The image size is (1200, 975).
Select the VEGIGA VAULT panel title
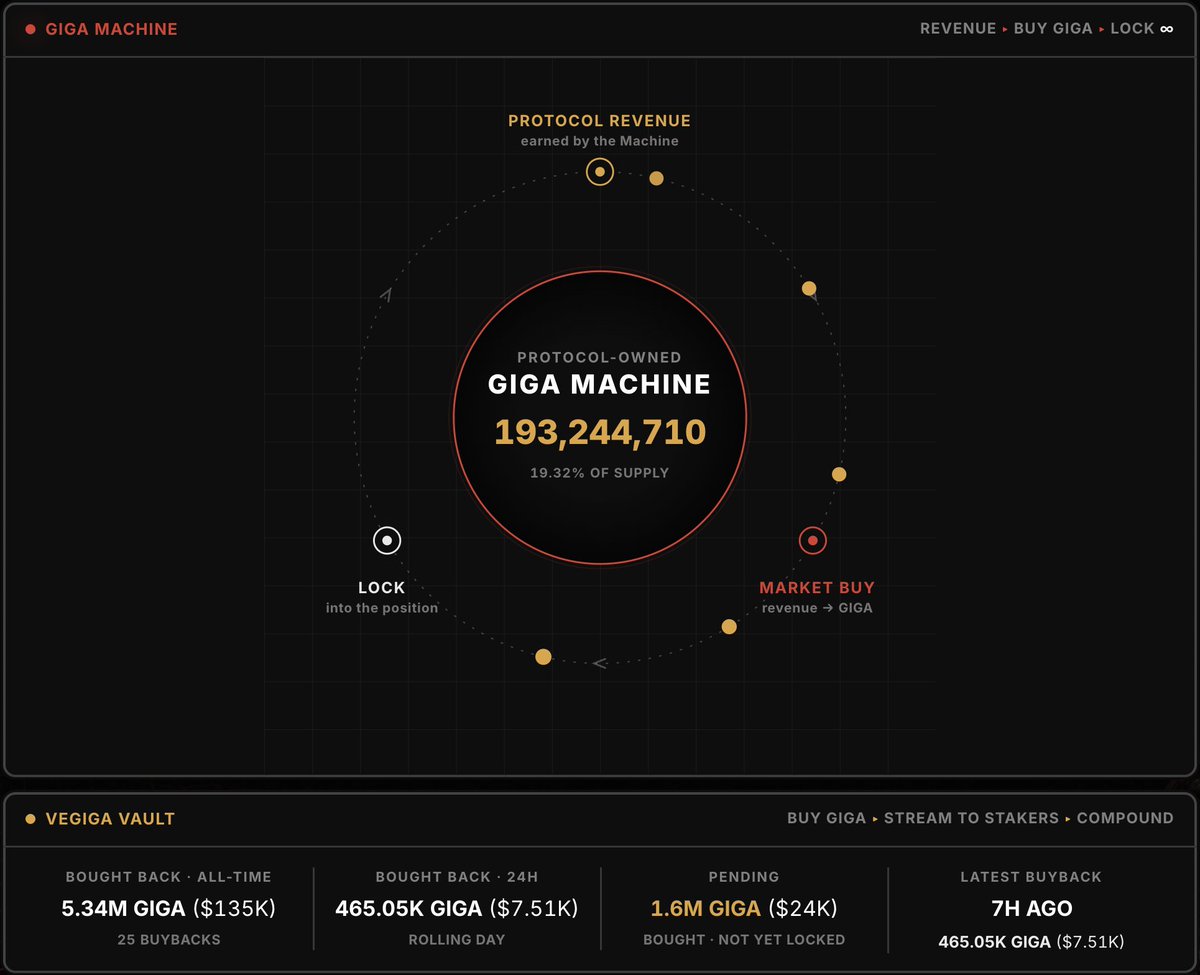click(x=110, y=819)
